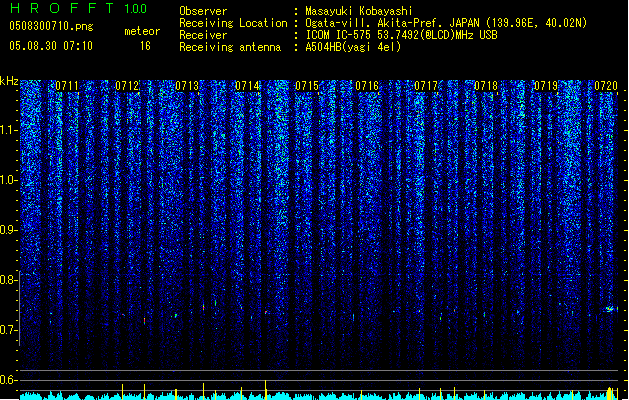
Task: Click the Observer label
Action: point(203,11)
